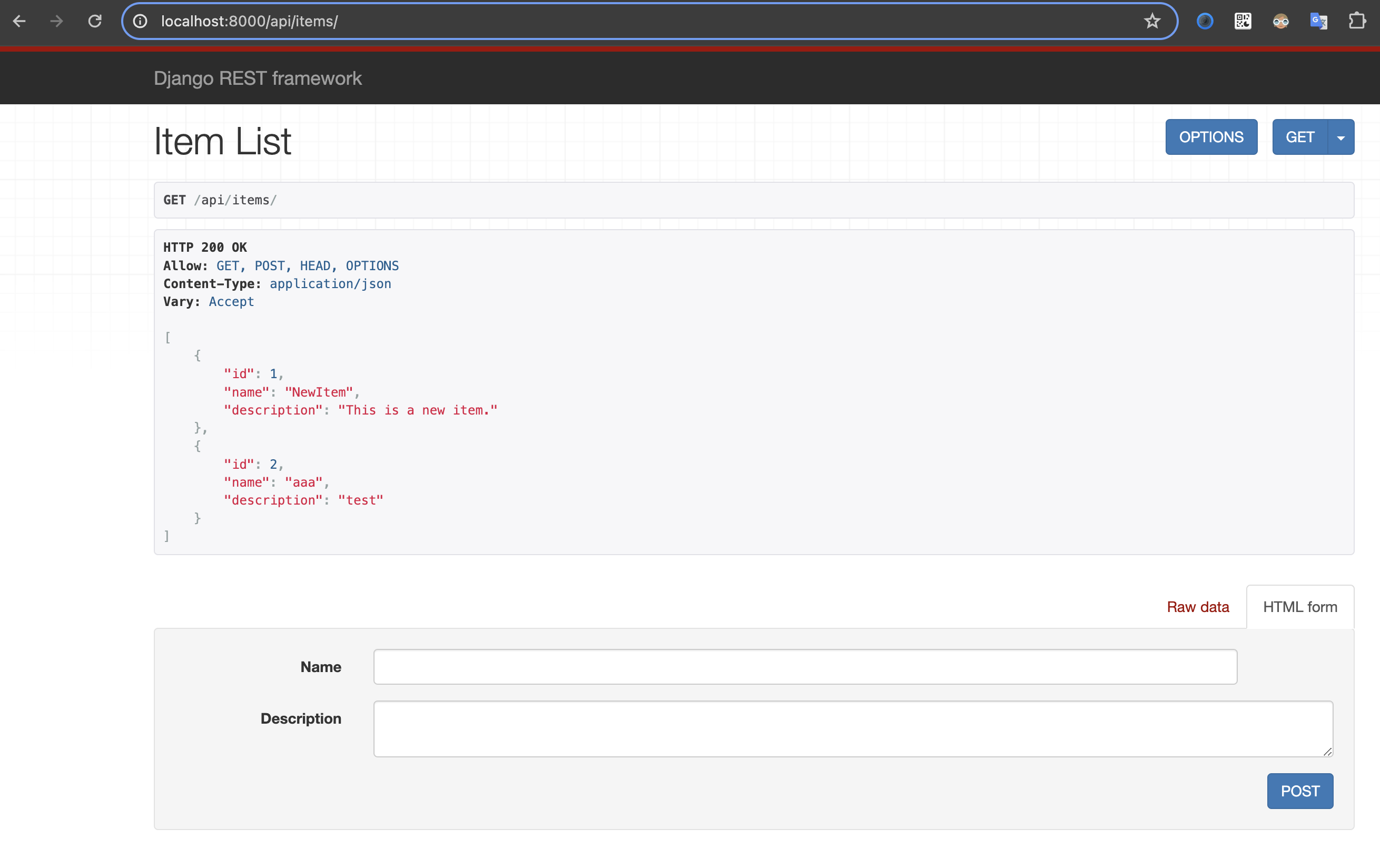
Task: Open the blue circular extension icon
Action: pyautogui.click(x=1204, y=21)
